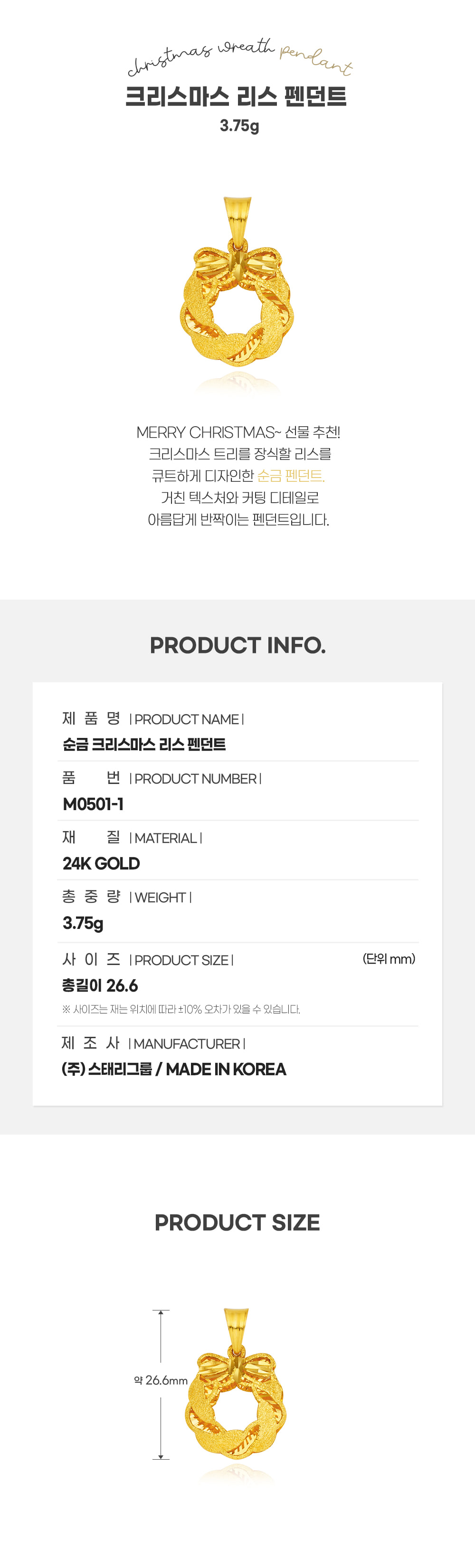Click the size value 총길이 26.6
Viewport: 475px width, 1568px height.
[x=100, y=985]
